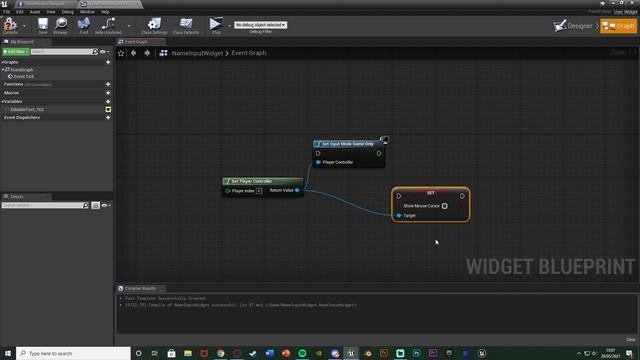This screenshot has height=360, width=640.
Task: Switch to Graph mode
Action: pyautogui.click(x=618, y=26)
